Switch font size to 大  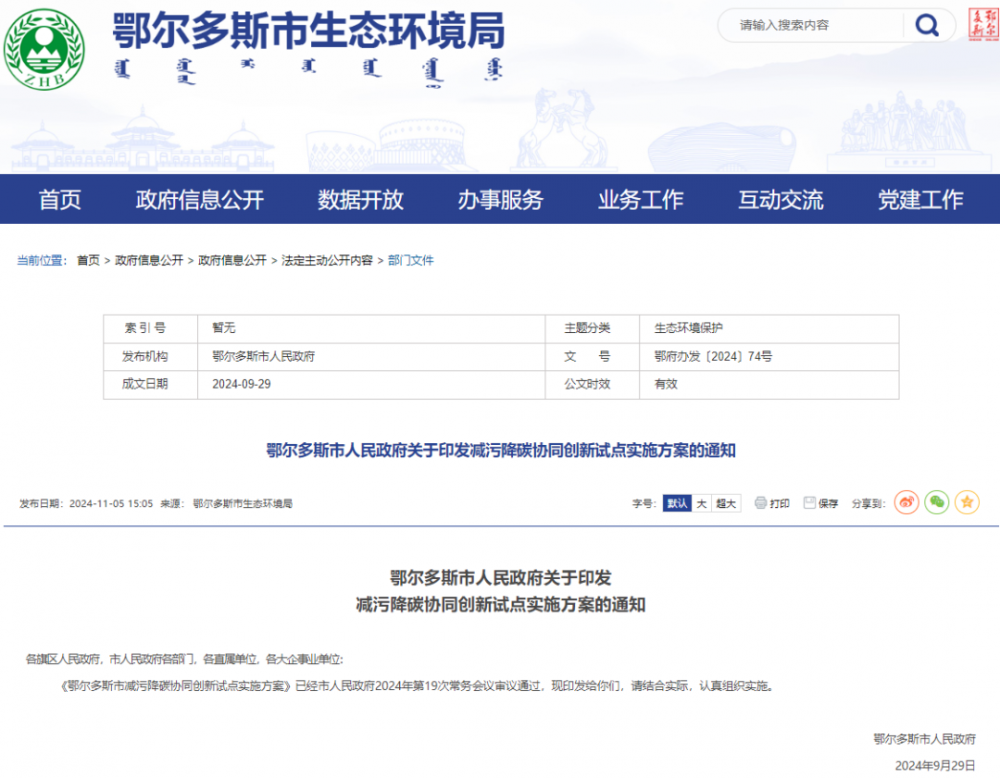701,503
